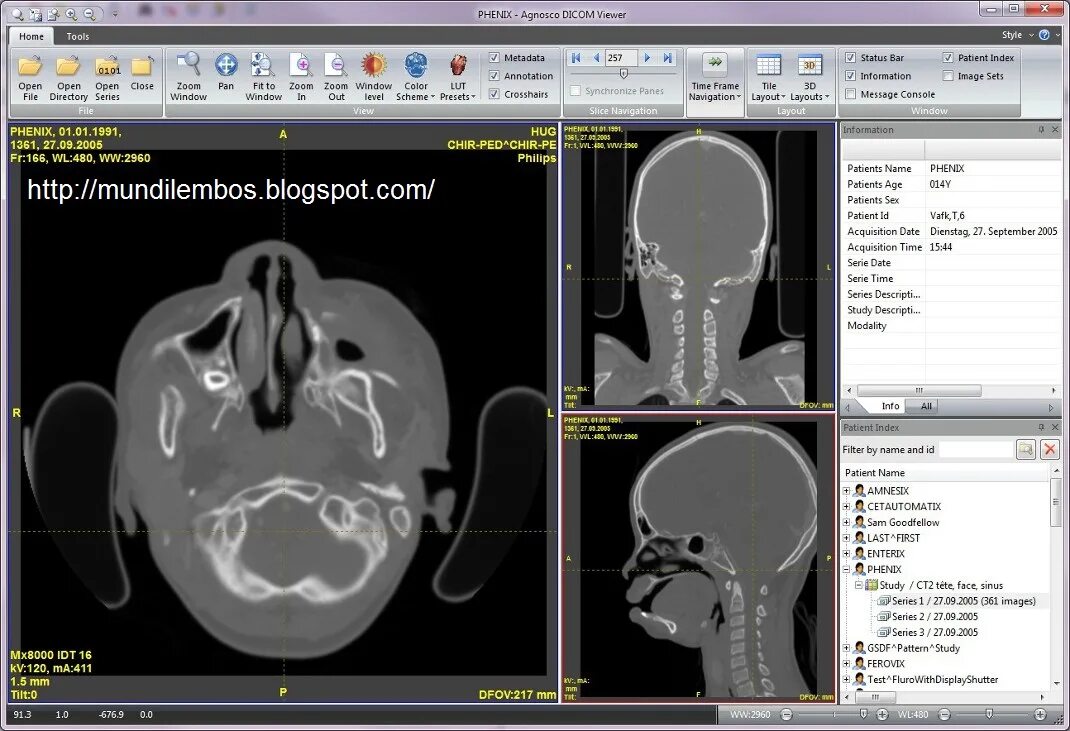
Task: Enable the Message Console checkbox
Action: tap(850, 94)
